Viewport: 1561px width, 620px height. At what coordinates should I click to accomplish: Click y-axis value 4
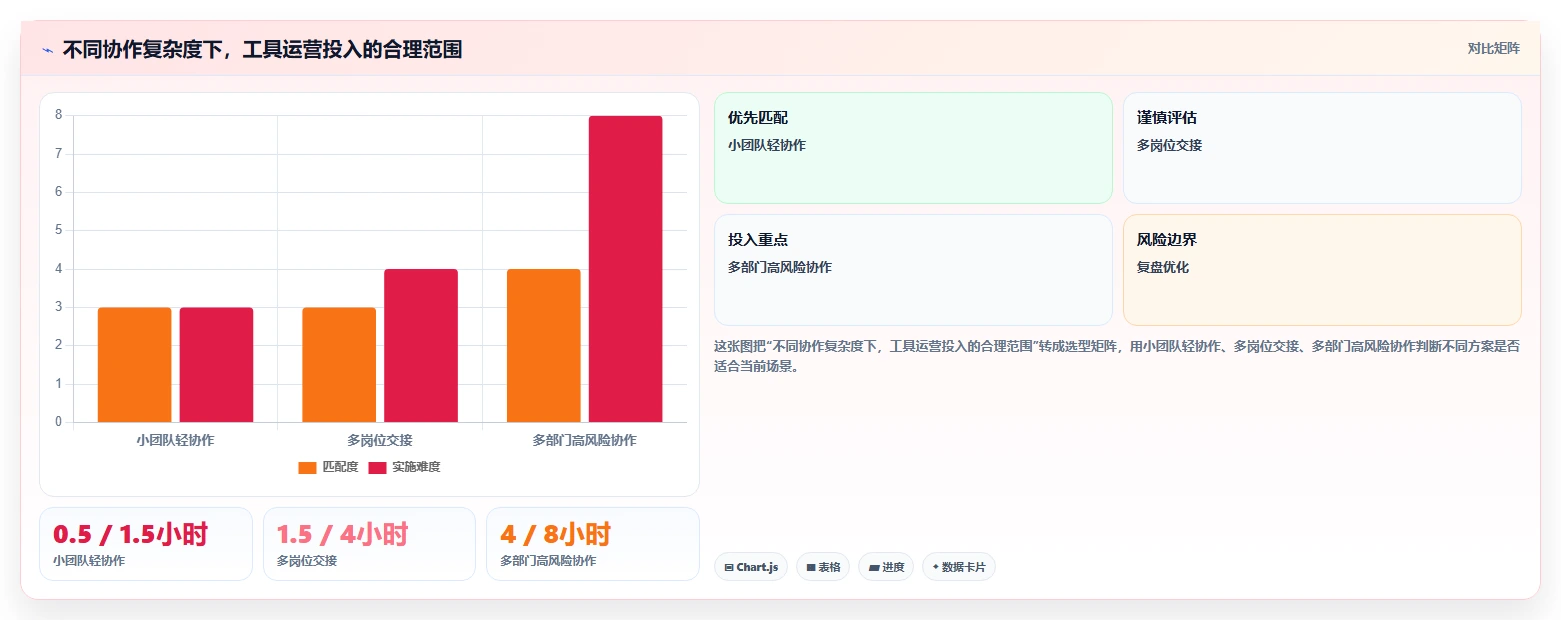[x=59, y=269]
